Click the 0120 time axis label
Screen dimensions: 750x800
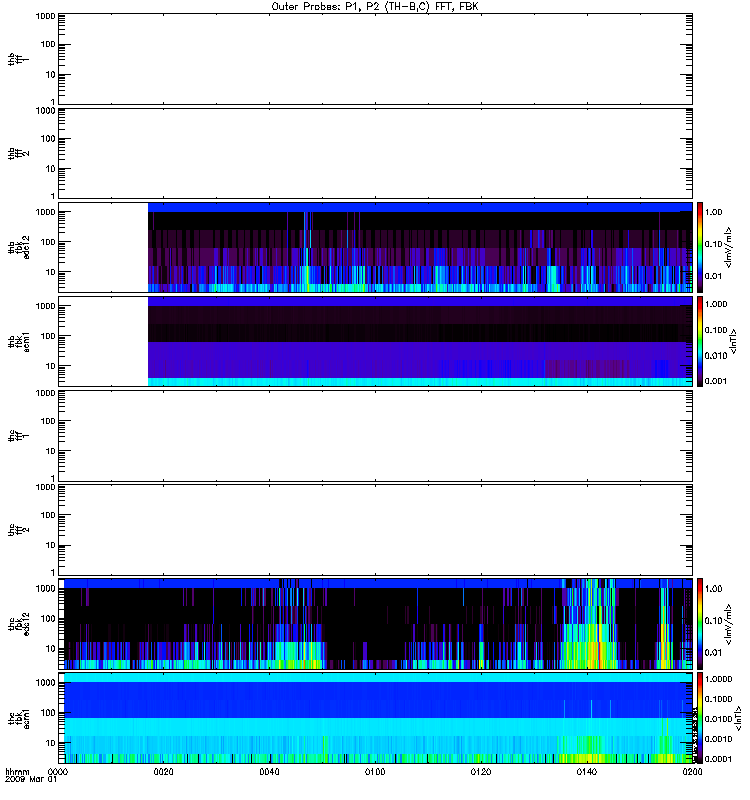point(481,772)
